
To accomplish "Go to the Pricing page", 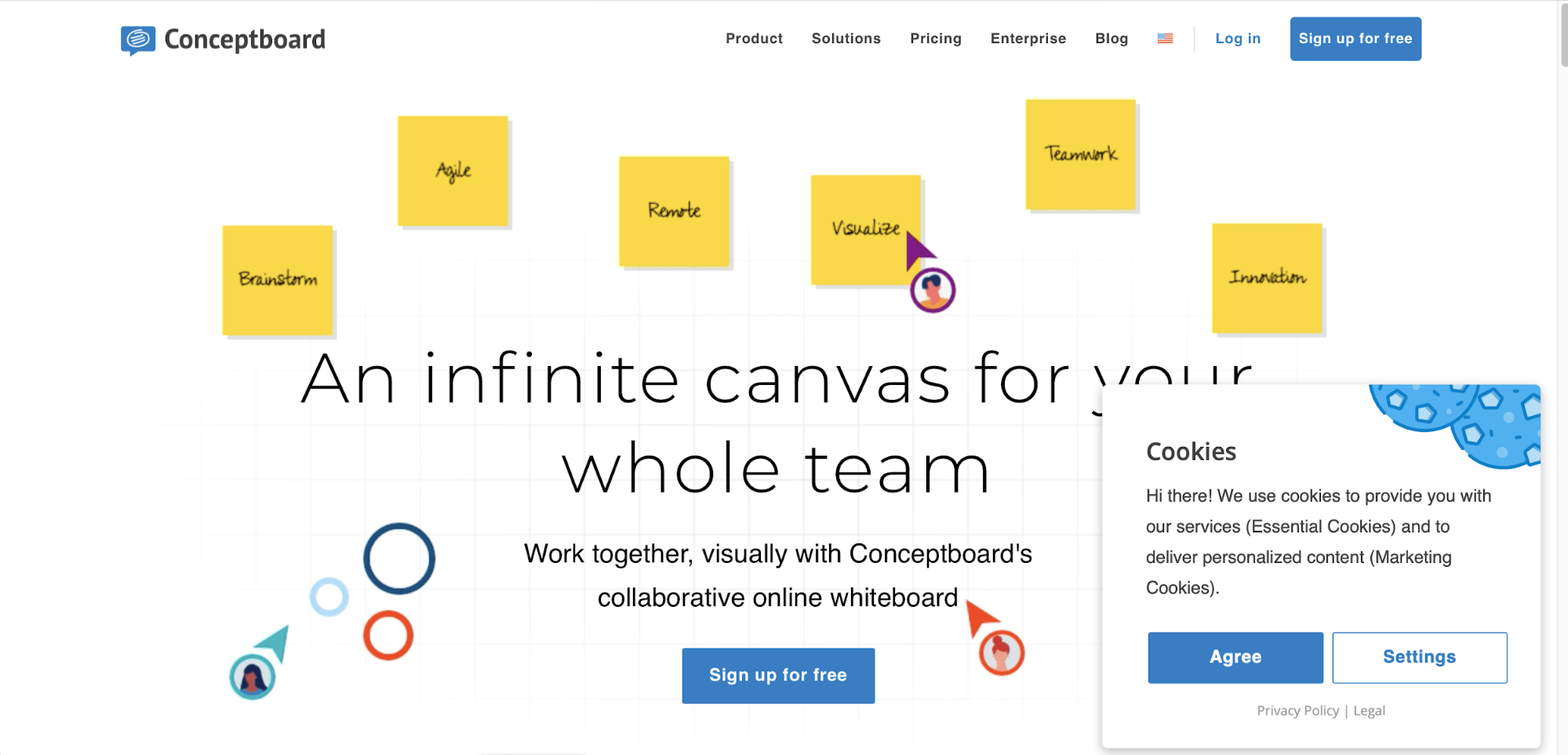I will (935, 38).
